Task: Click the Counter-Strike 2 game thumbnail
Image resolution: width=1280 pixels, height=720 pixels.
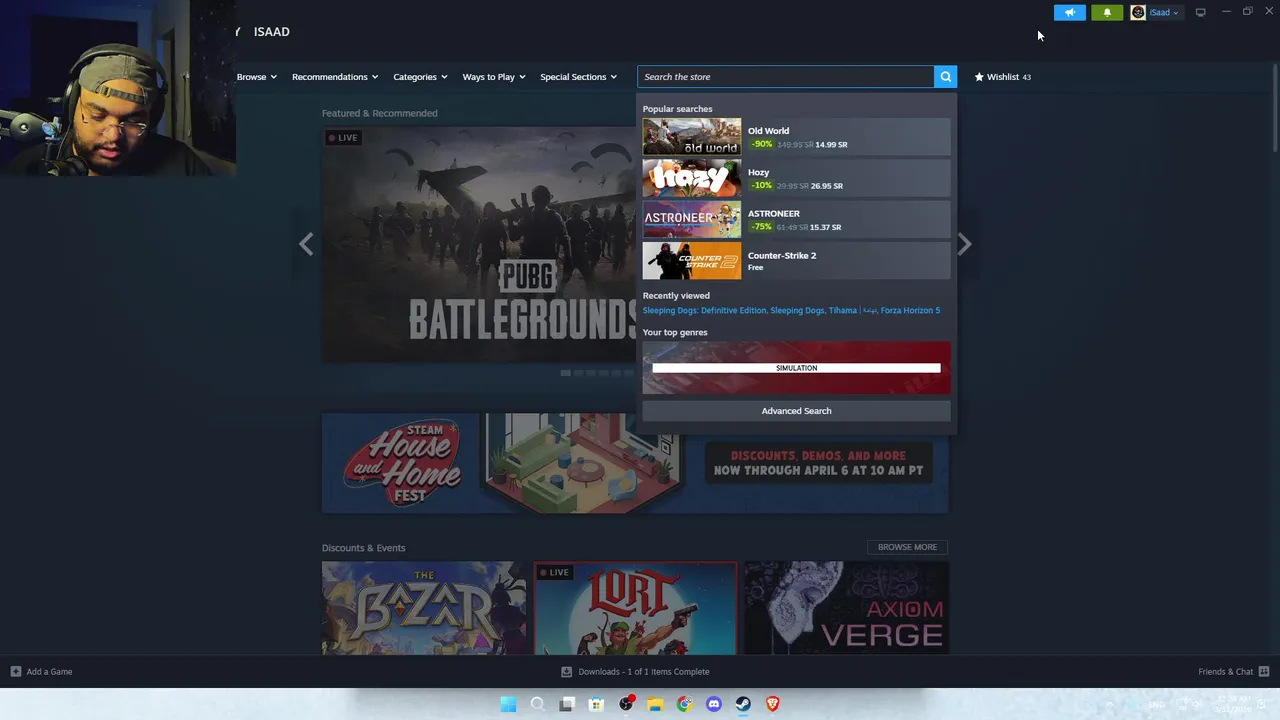Action: pyautogui.click(x=692, y=261)
